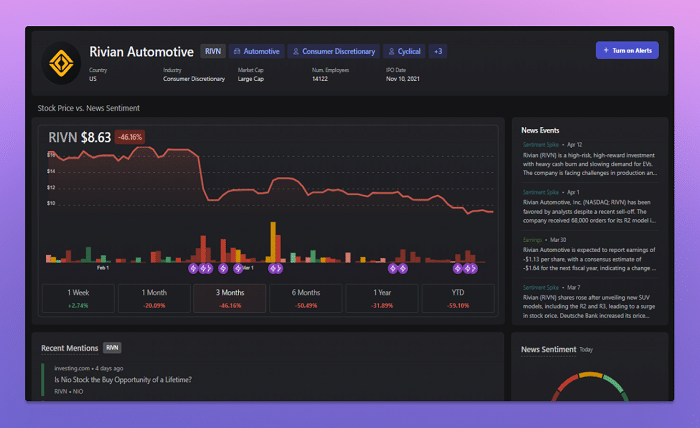Viewport: 700px width, 428px height.
Task: Select the RIVN ticker tag in the header
Action: pyautogui.click(x=213, y=51)
